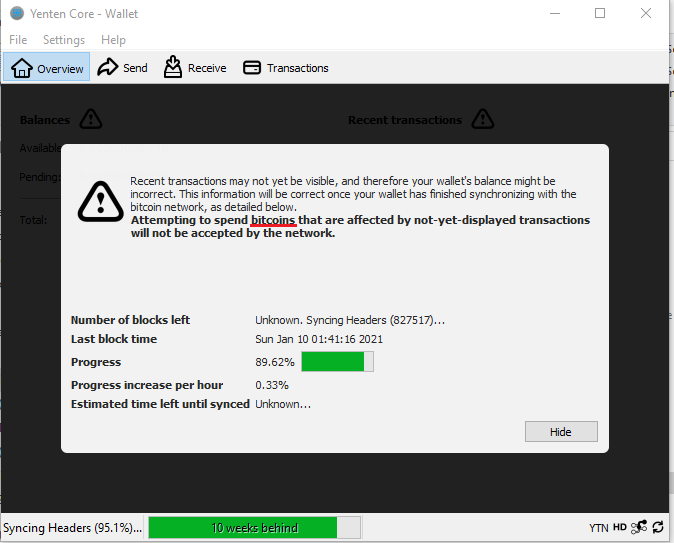Click 'Unknown...' estimated time left value

(283, 404)
